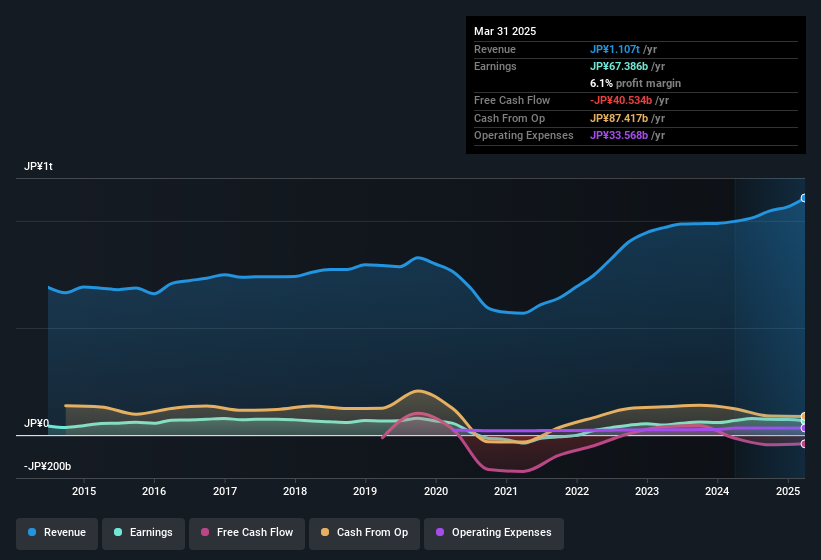Click the JP¥1t y-axis label
Screen dimensions: 821x560
click(38, 166)
